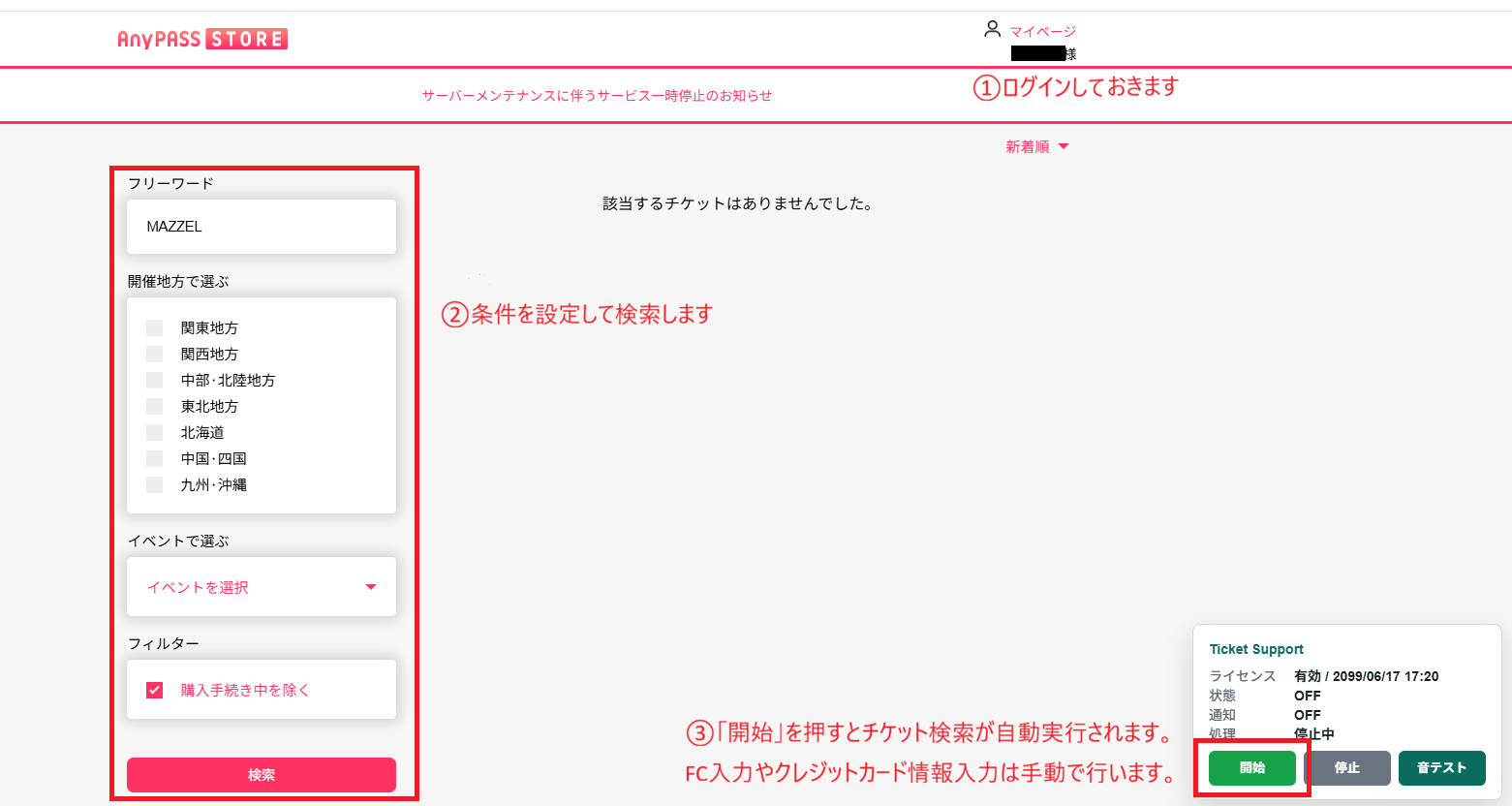This screenshot has width=1512, height=806.
Task: Expand the イベントを選択 dropdown
Action: click(262, 587)
